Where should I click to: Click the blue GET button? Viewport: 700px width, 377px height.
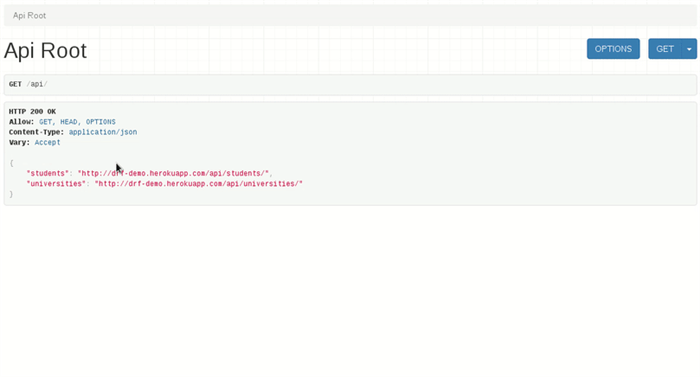point(665,49)
